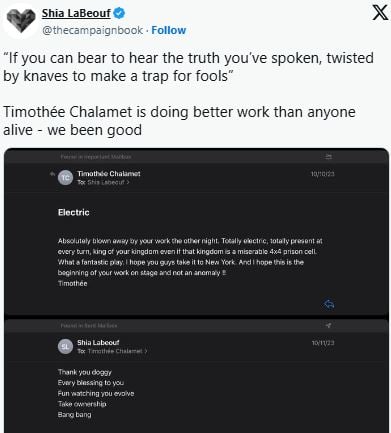Click sender name Timothée Chalamet in email

109,174
